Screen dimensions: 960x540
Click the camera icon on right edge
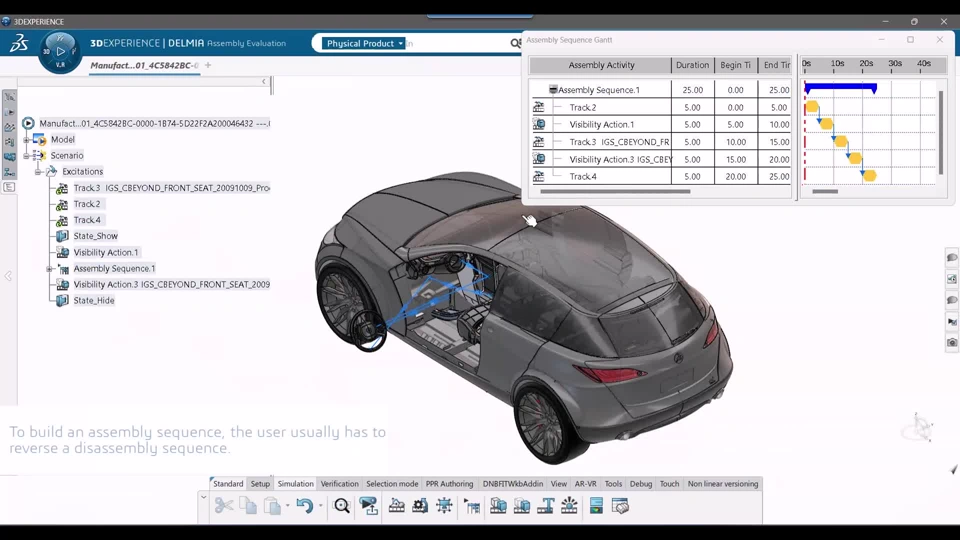pyautogui.click(x=952, y=343)
